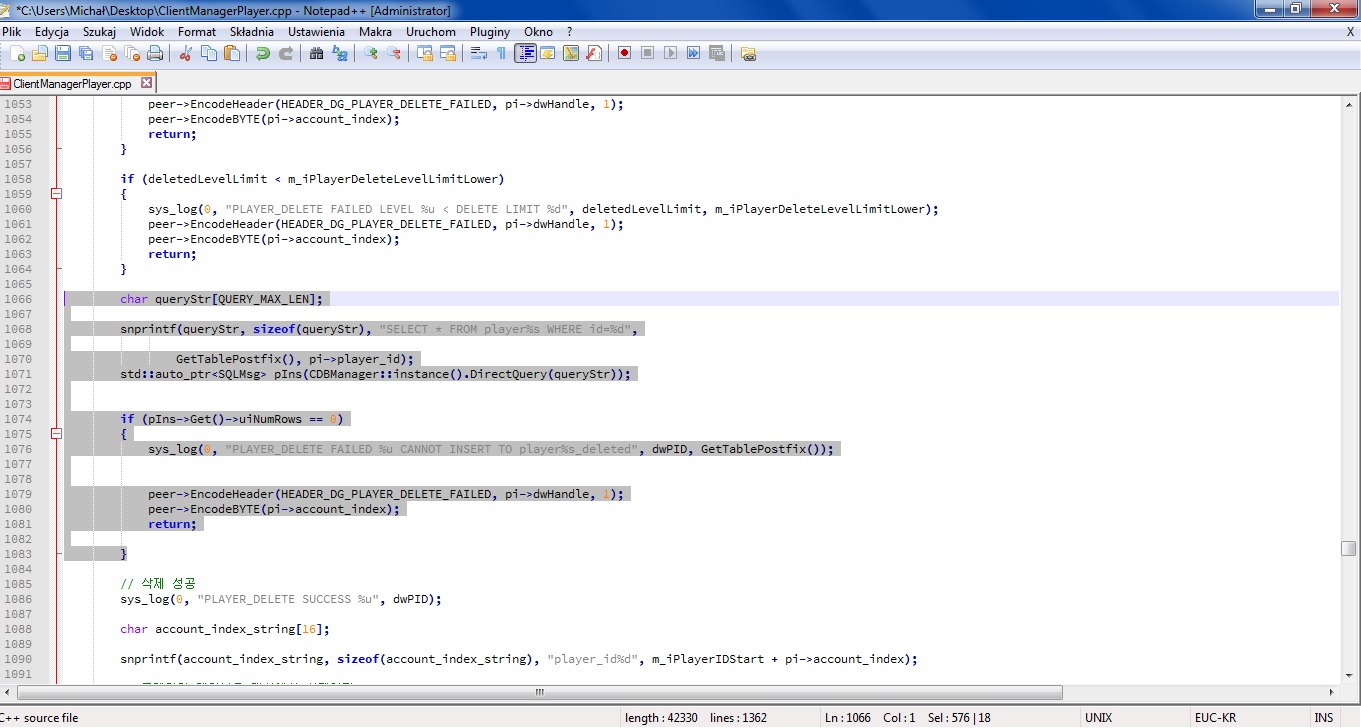This screenshot has width=1361, height=728.
Task: Undo the last edit with the green arrow
Action: pos(263,53)
